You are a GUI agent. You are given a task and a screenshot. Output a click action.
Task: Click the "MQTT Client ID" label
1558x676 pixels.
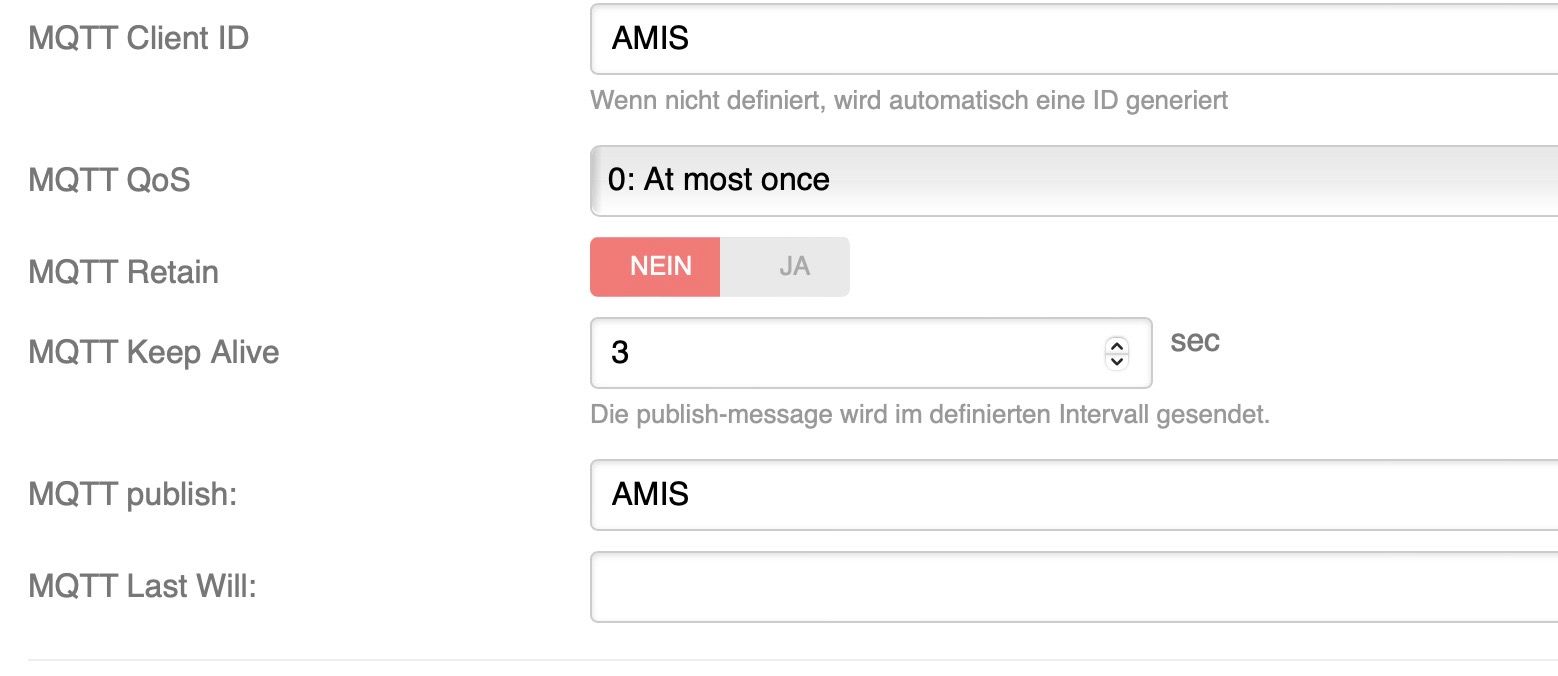139,39
